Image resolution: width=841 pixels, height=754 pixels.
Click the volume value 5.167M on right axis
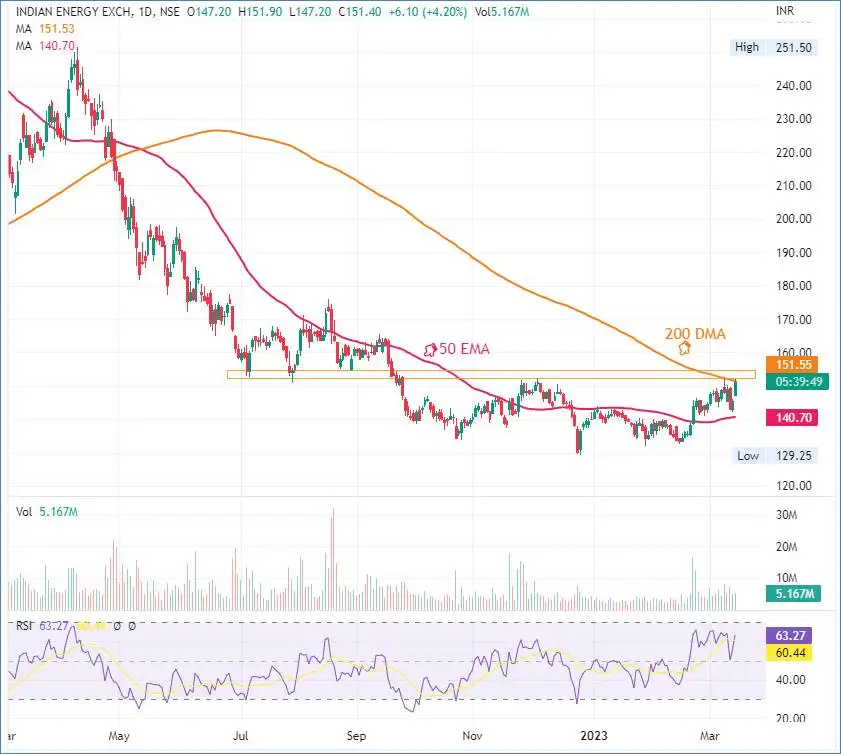click(791, 593)
